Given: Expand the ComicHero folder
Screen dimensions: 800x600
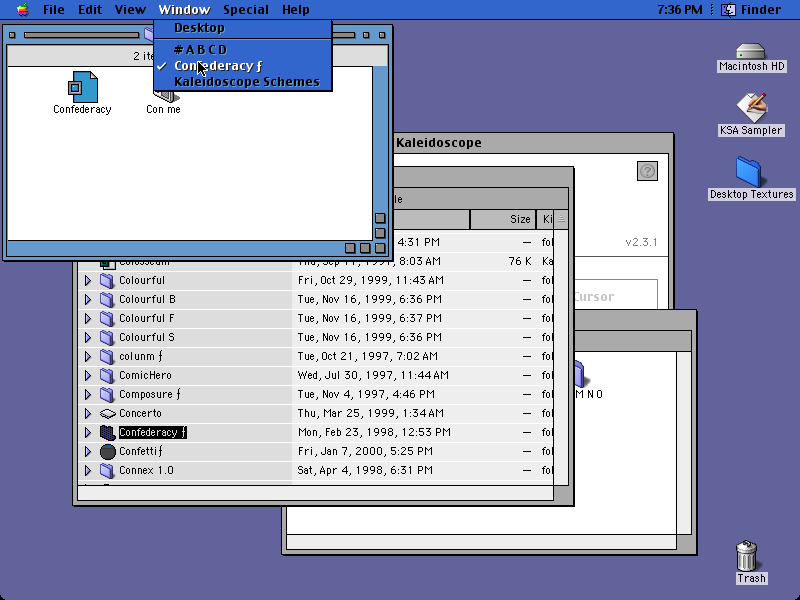Looking at the screenshot, I should click(x=88, y=376).
